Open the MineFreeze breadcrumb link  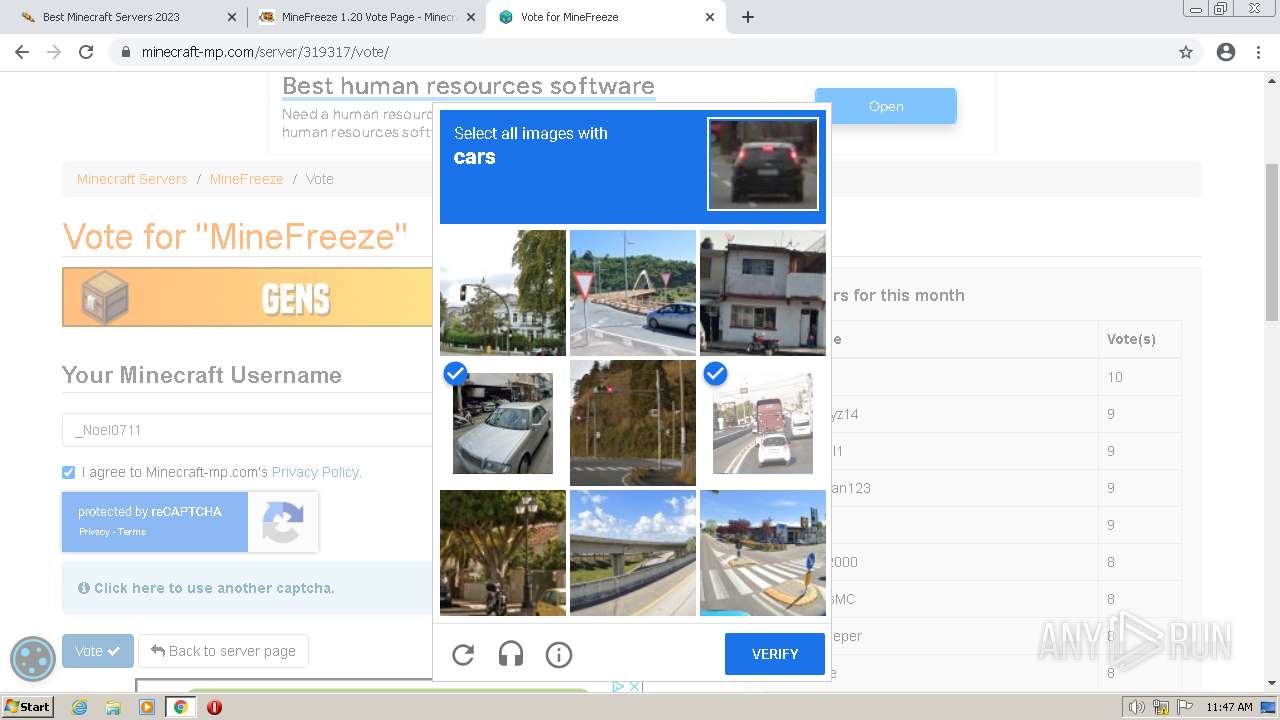coord(246,179)
